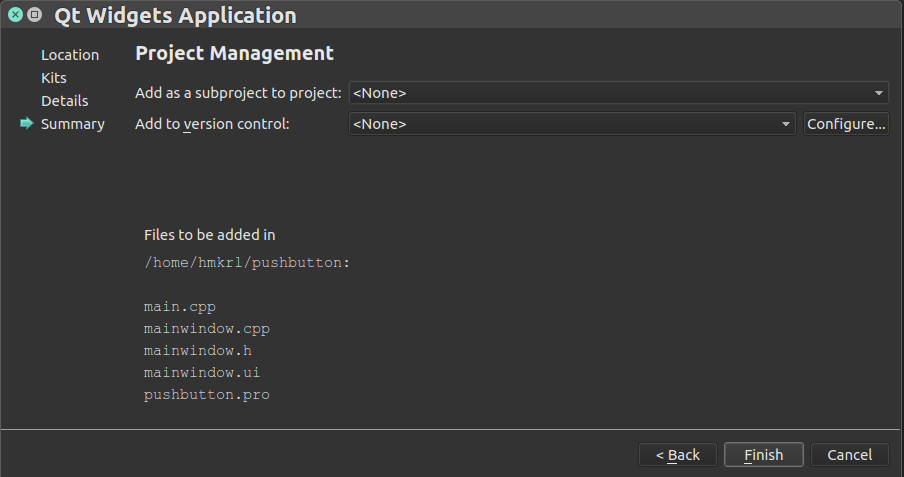Click the maximize button in title bar
904x477 pixels.
[x=35, y=15]
